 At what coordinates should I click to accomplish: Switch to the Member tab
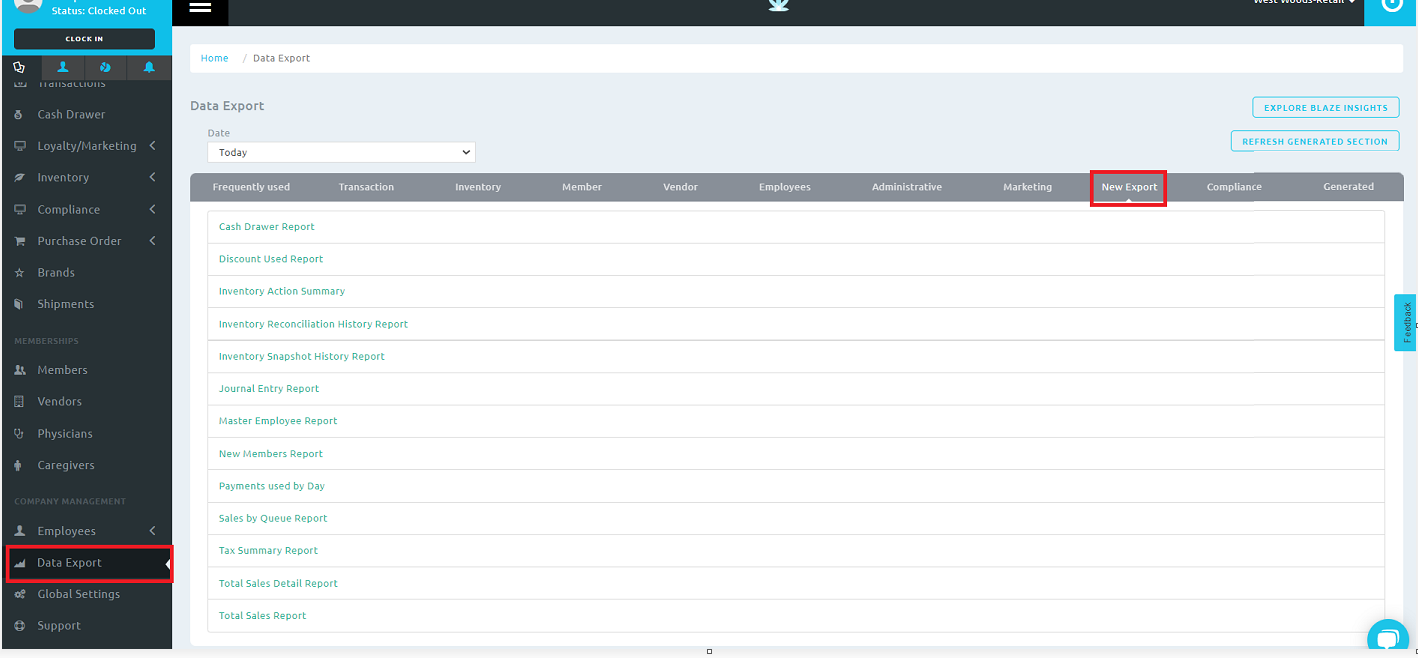(x=582, y=187)
